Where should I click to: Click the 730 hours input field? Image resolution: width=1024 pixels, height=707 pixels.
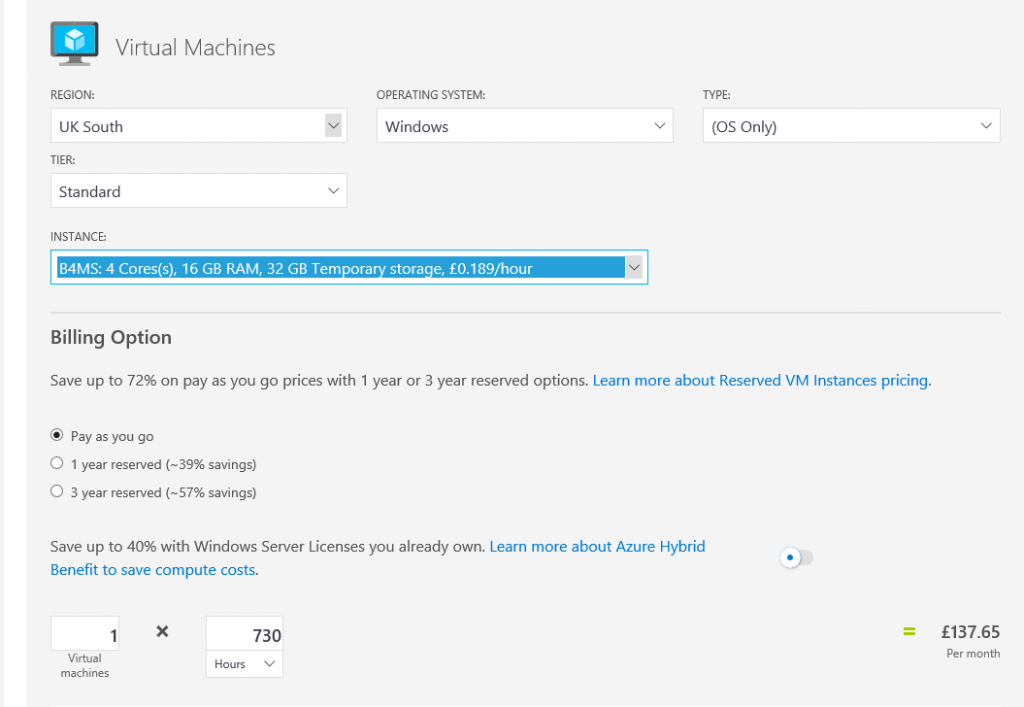point(244,633)
